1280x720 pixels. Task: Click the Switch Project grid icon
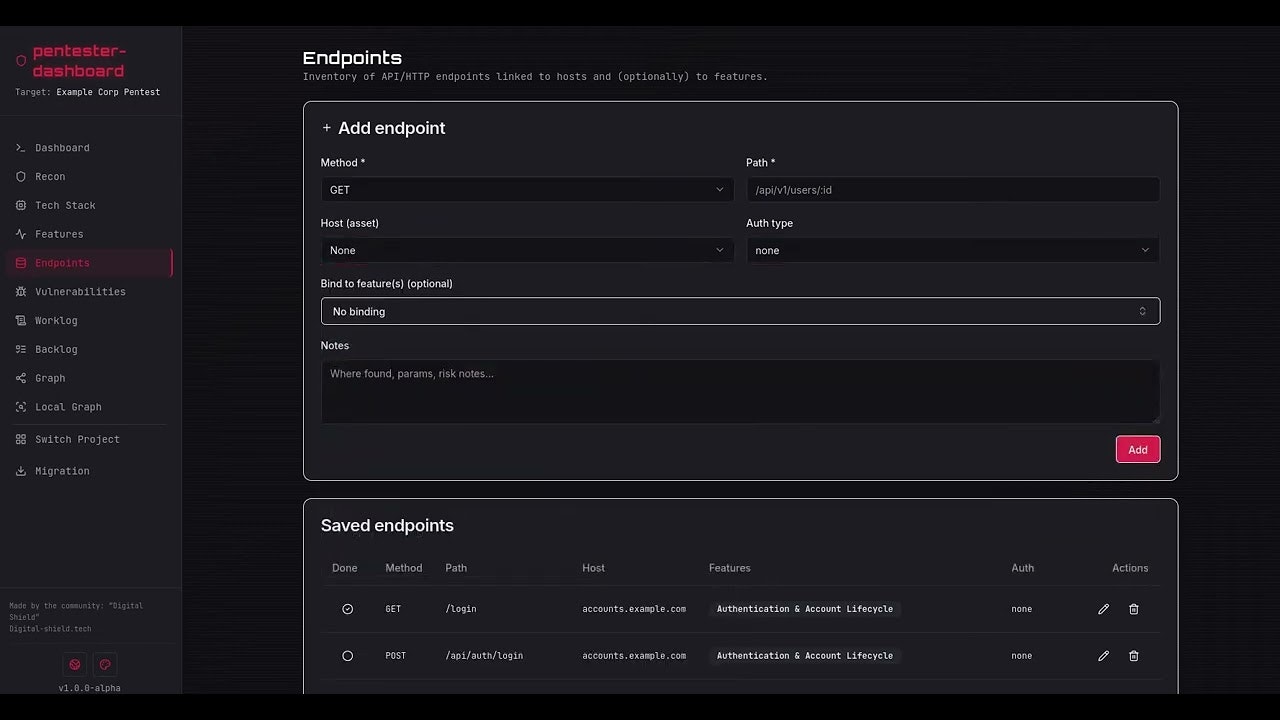point(21,439)
